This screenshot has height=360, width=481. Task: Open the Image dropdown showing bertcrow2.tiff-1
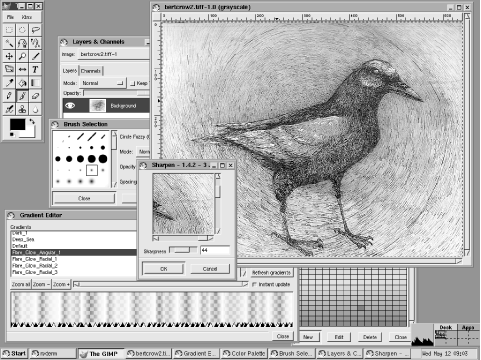[x=113, y=54]
